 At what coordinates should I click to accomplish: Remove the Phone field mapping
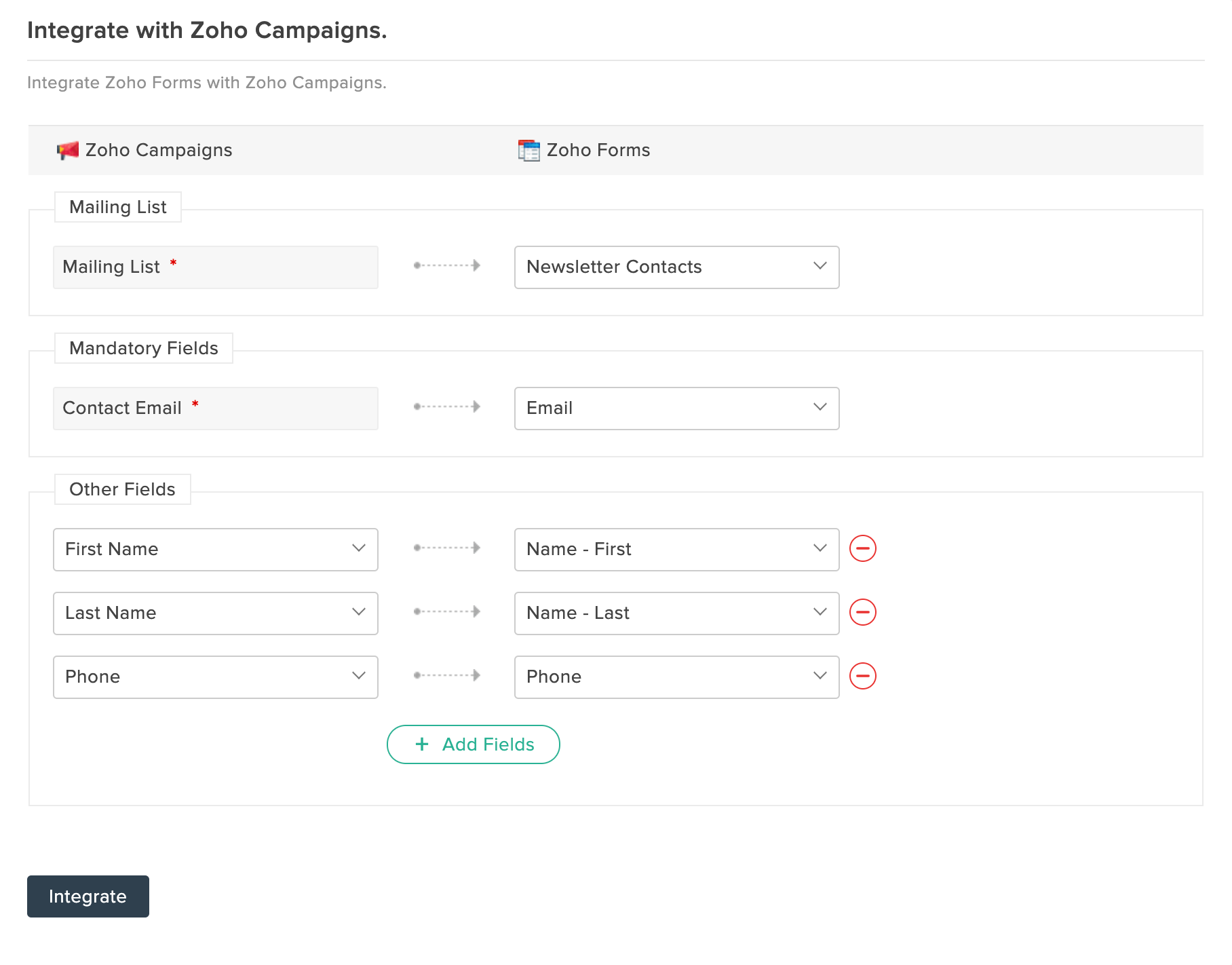[863, 676]
